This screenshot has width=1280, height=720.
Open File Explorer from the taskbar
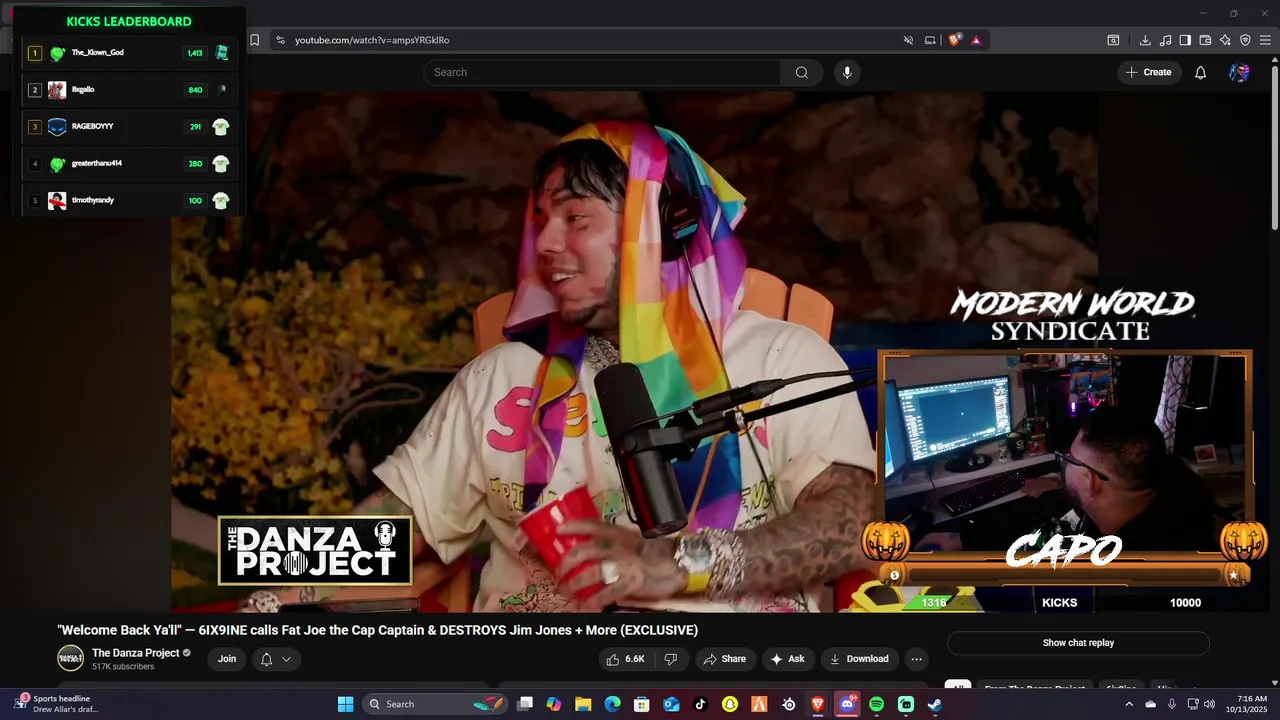(583, 704)
